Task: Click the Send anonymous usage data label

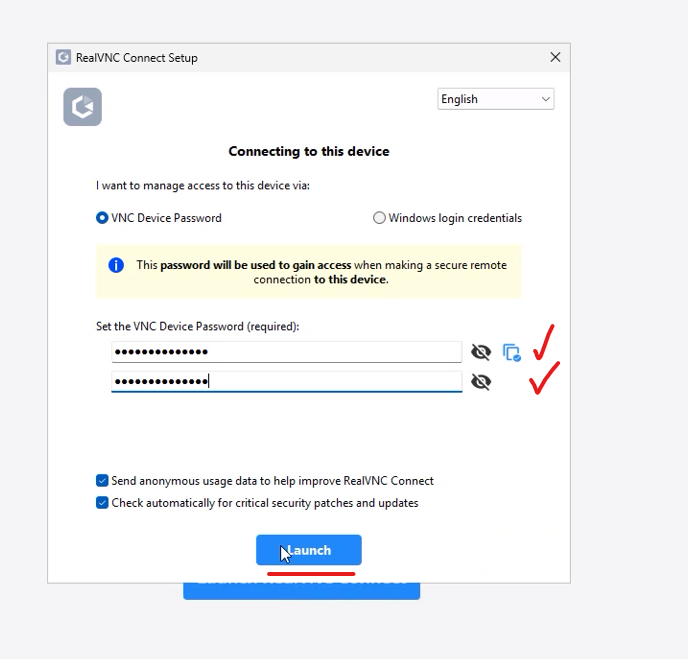Action: click(x=272, y=481)
